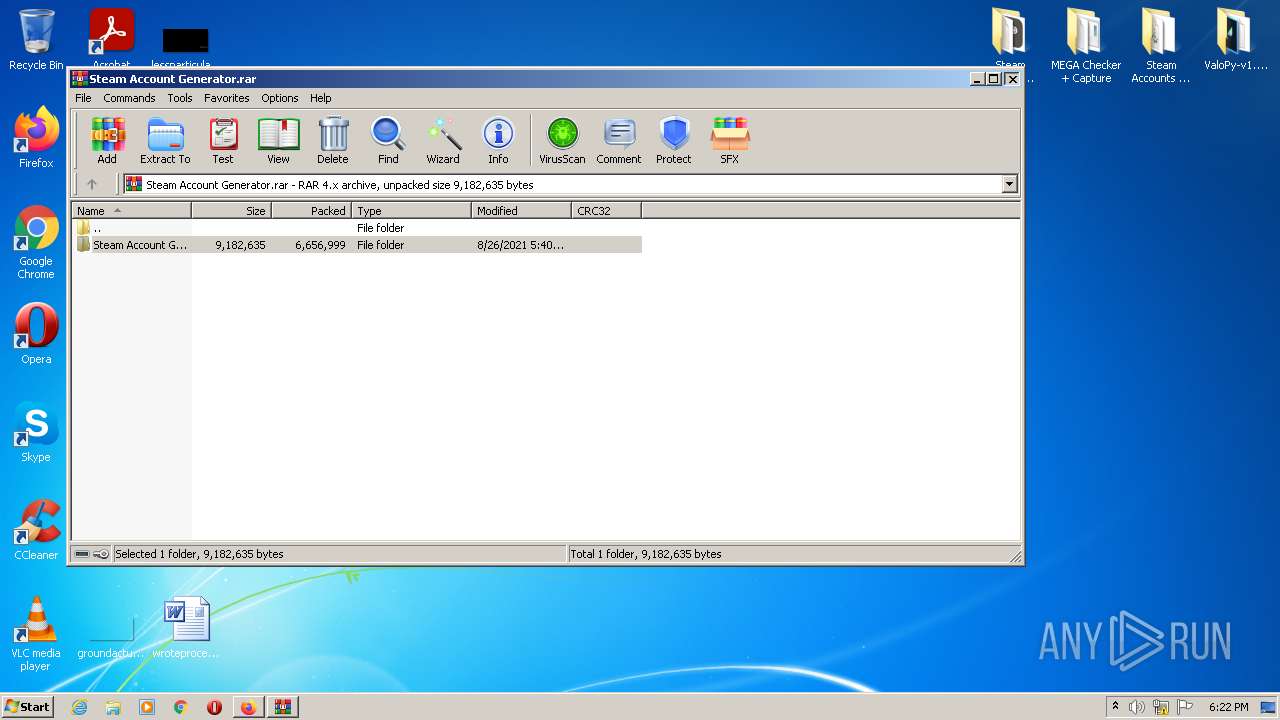Launch Opera desktop shortcut
The width and height of the screenshot is (1280, 720).
click(x=36, y=334)
